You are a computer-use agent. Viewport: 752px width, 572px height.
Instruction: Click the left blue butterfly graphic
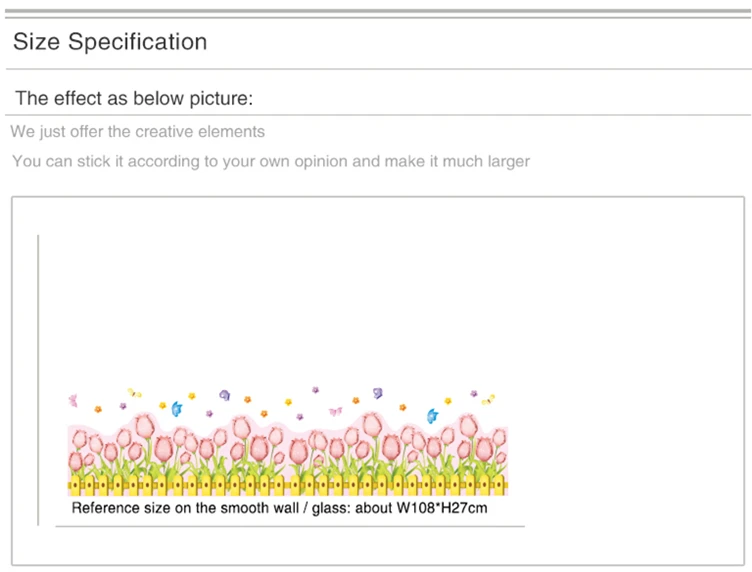click(176, 409)
